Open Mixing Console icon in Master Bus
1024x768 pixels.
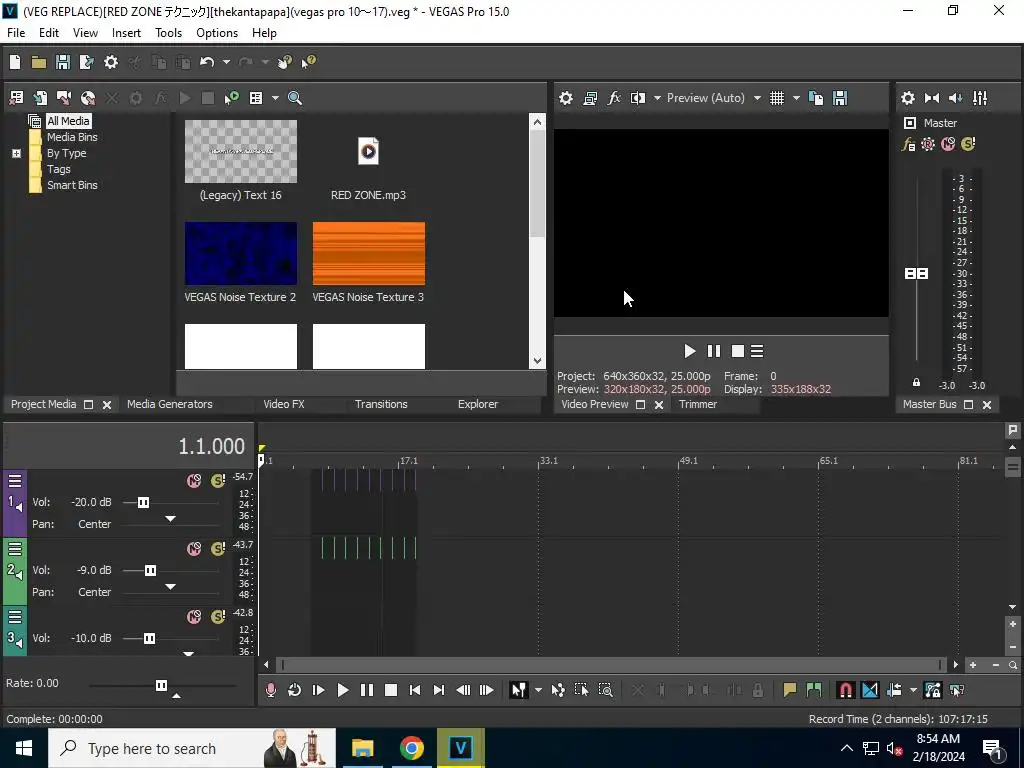point(980,98)
